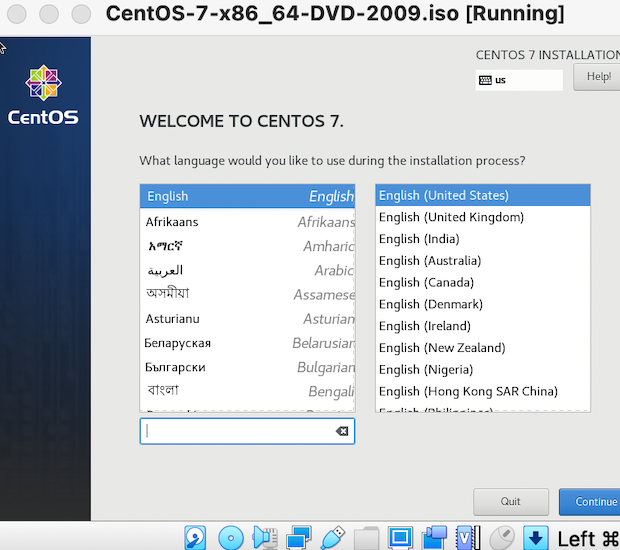Click the keyboard layout icon
Image resolution: width=620 pixels, height=550 pixels.
pyautogui.click(x=485, y=80)
